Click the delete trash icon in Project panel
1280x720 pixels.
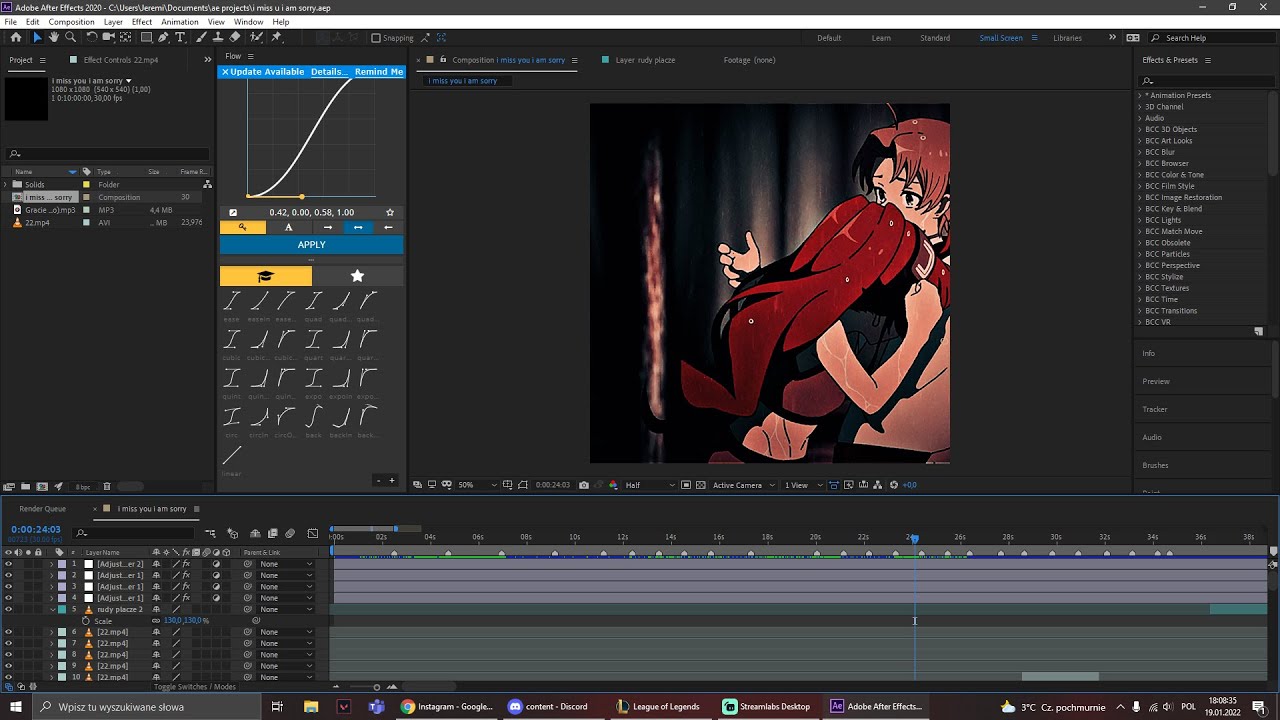107,487
